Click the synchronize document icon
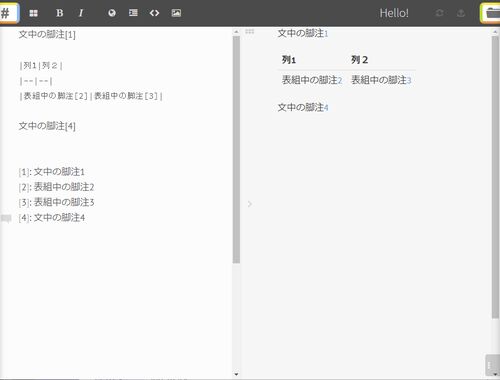 (440, 13)
